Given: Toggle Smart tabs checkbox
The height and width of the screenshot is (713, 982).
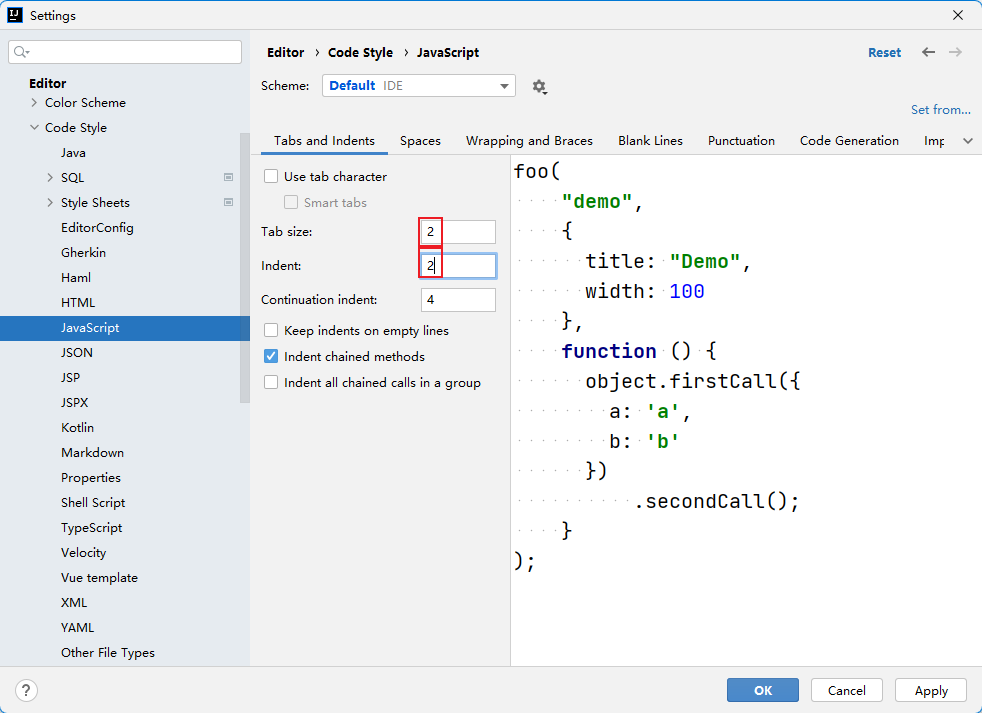Looking at the screenshot, I should click(291, 202).
